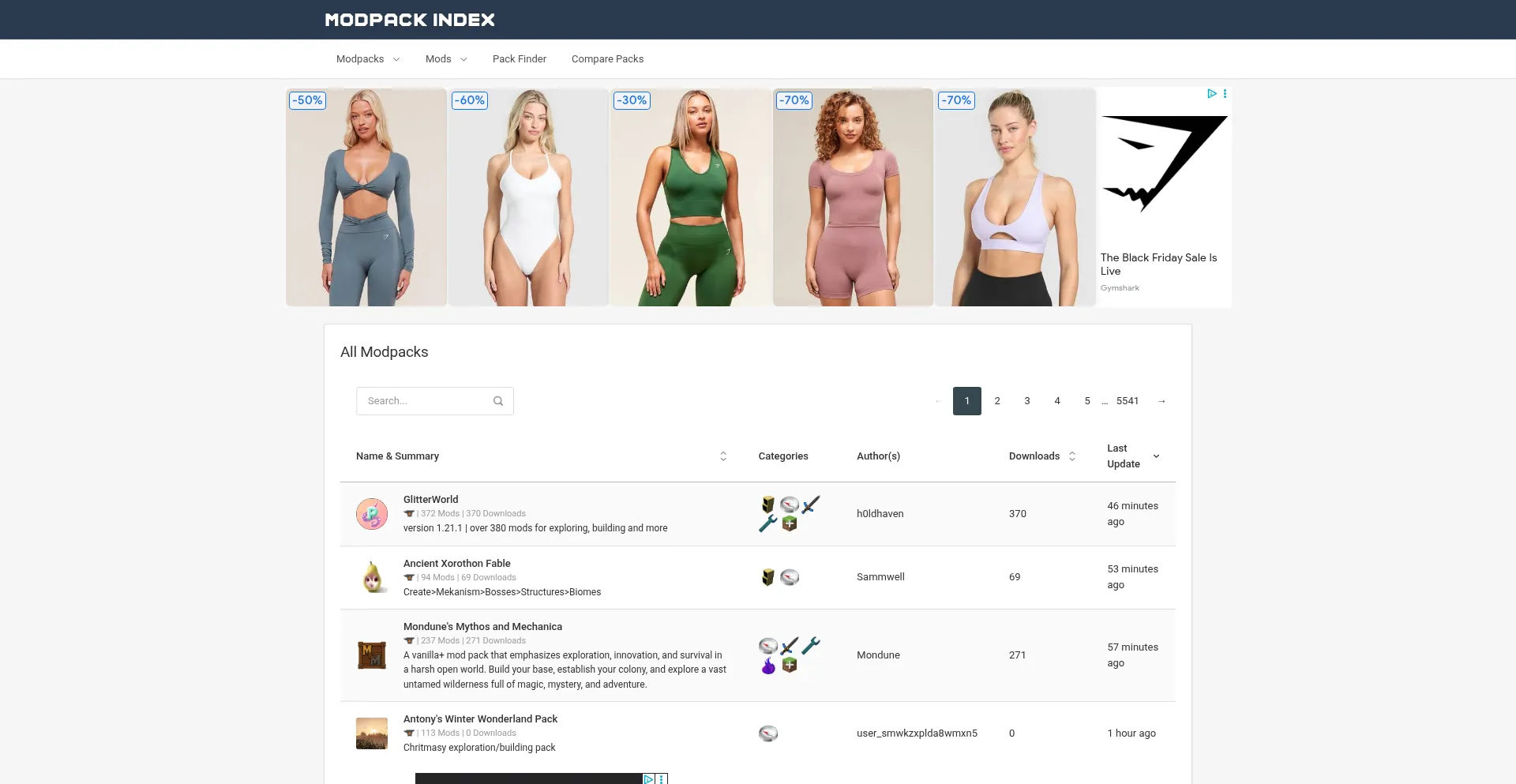Click the AdChoices icon on the banner ad

1211,94
